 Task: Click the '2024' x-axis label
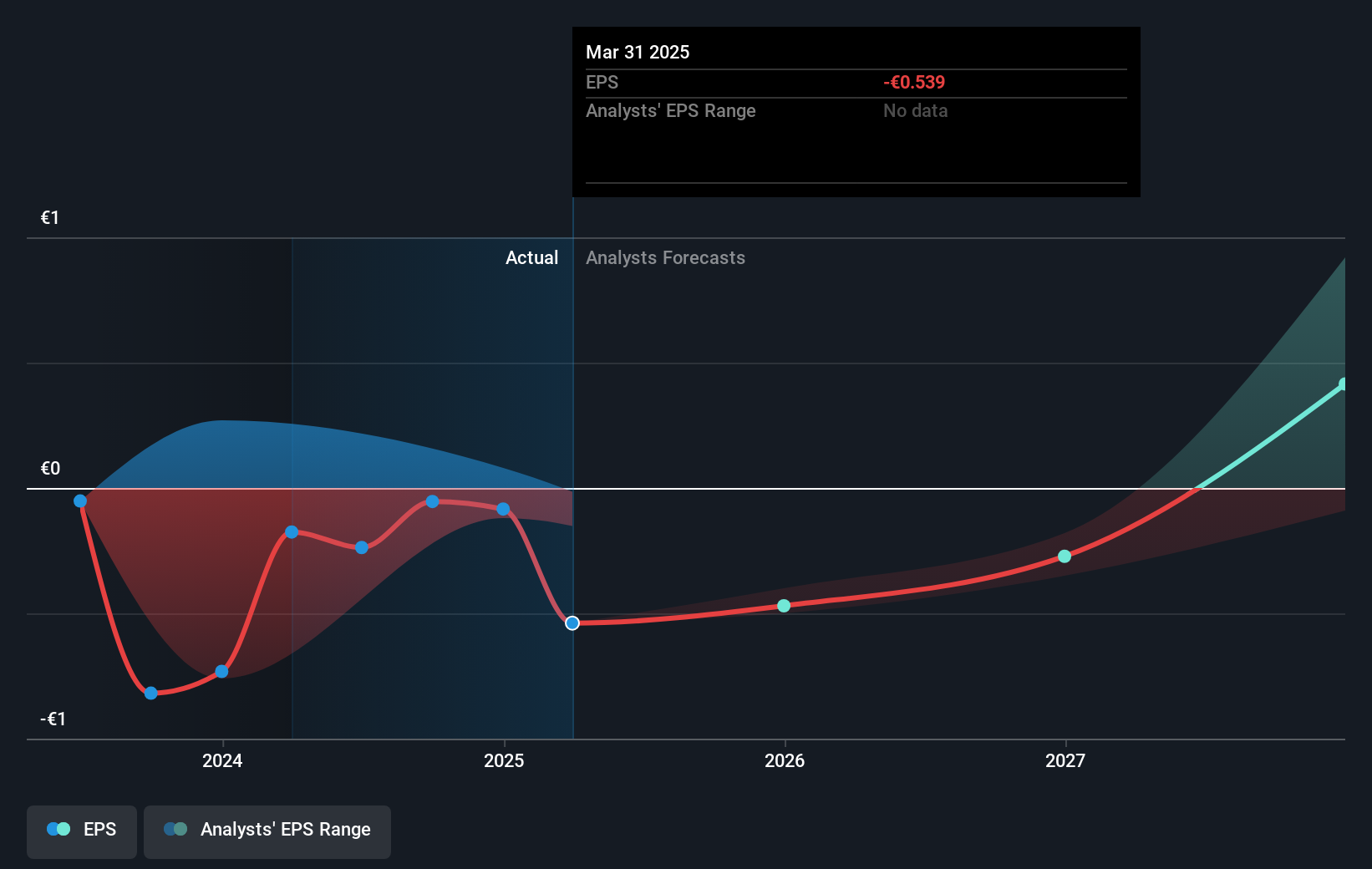click(222, 760)
